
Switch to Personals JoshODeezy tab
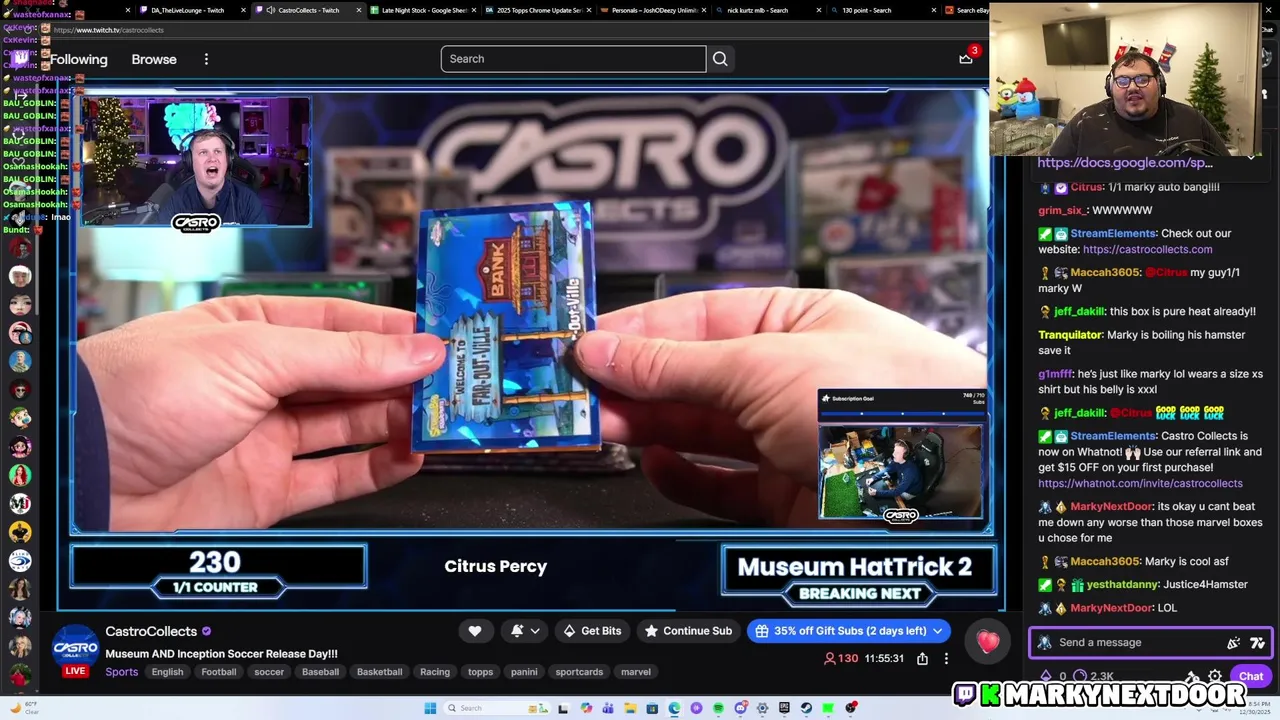[654, 10]
